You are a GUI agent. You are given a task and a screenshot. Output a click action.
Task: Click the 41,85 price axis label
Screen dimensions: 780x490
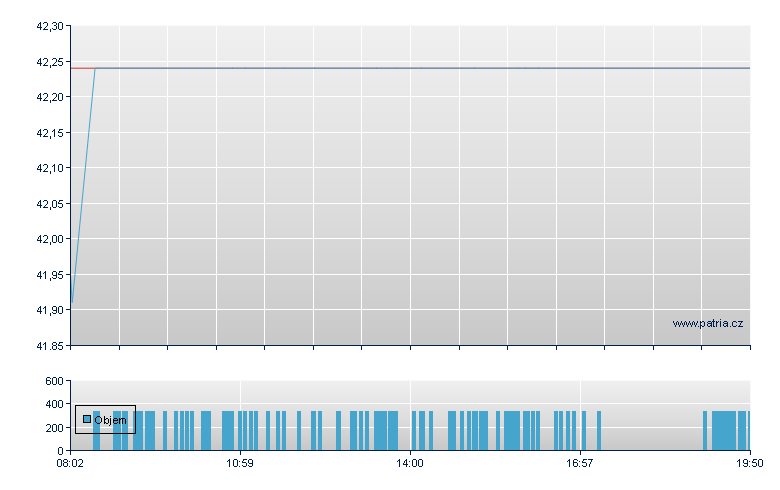pyautogui.click(x=50, y=346)
